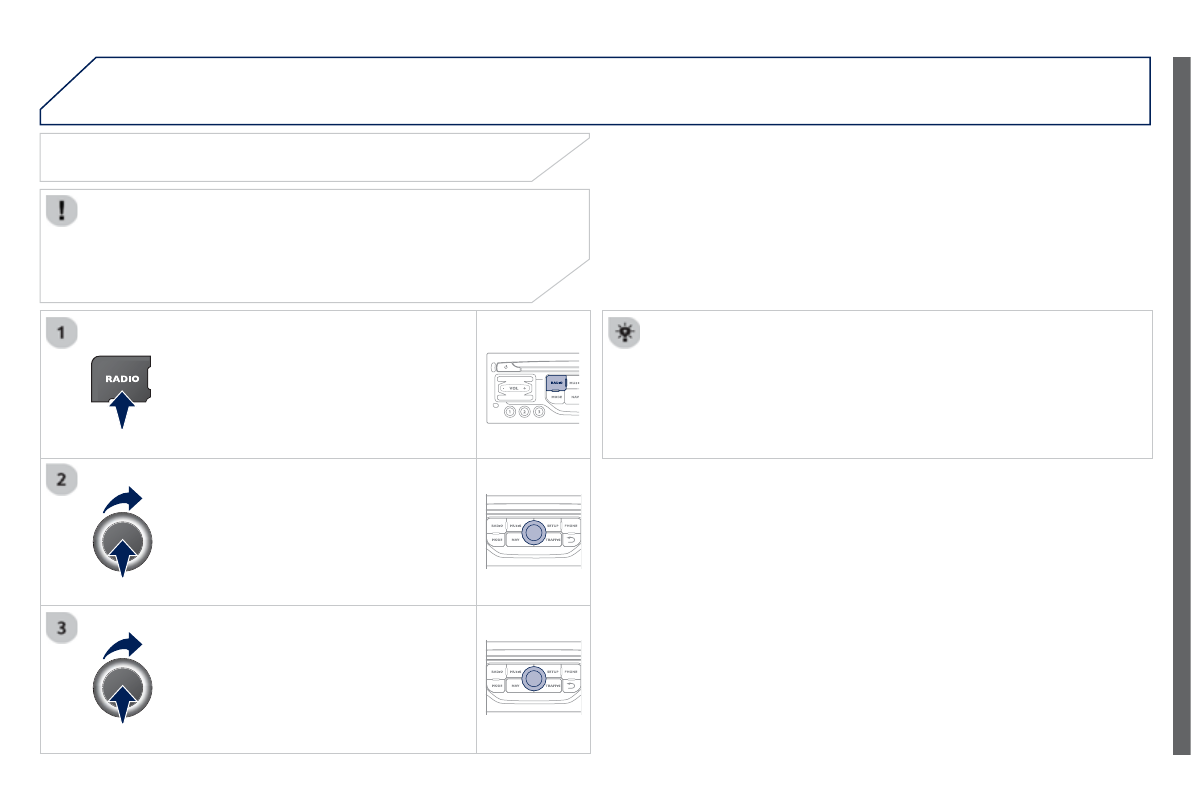The image size is (1191, 794).
Task: Click the step number 3 badge
Action: pos(62,628)
